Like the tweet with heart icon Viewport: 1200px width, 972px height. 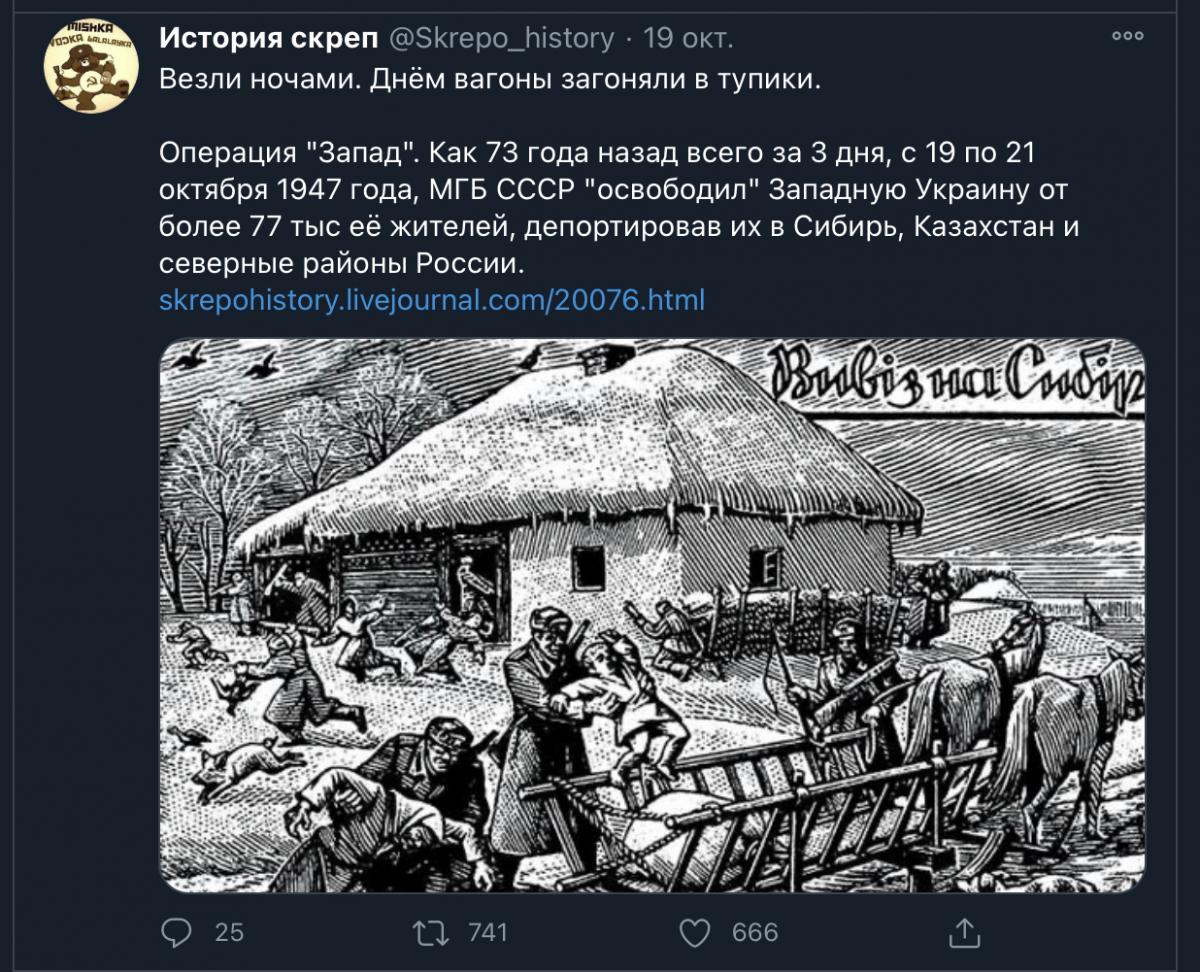tap(694, 932)
